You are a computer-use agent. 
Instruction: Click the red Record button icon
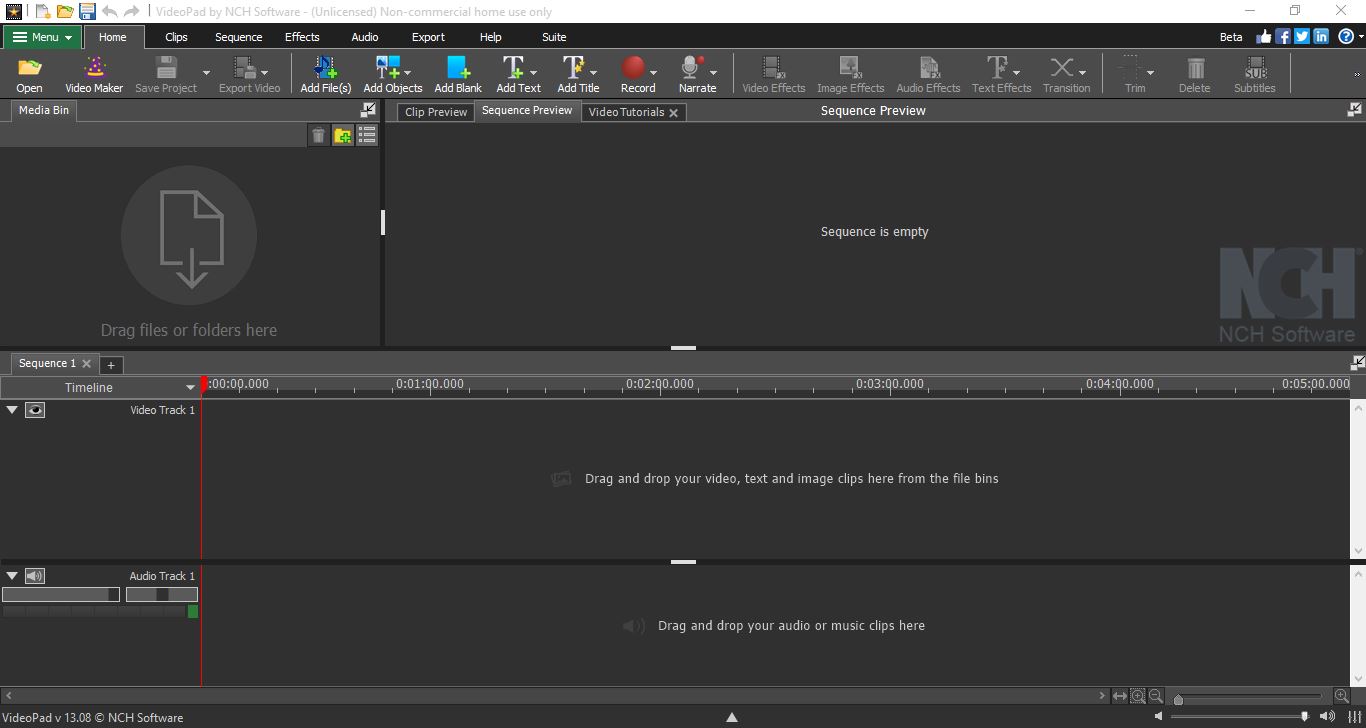click(633, 68)
